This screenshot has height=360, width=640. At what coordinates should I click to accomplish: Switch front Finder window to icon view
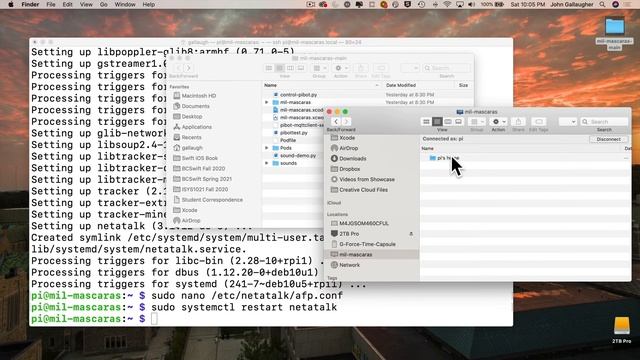click(426, 122)
